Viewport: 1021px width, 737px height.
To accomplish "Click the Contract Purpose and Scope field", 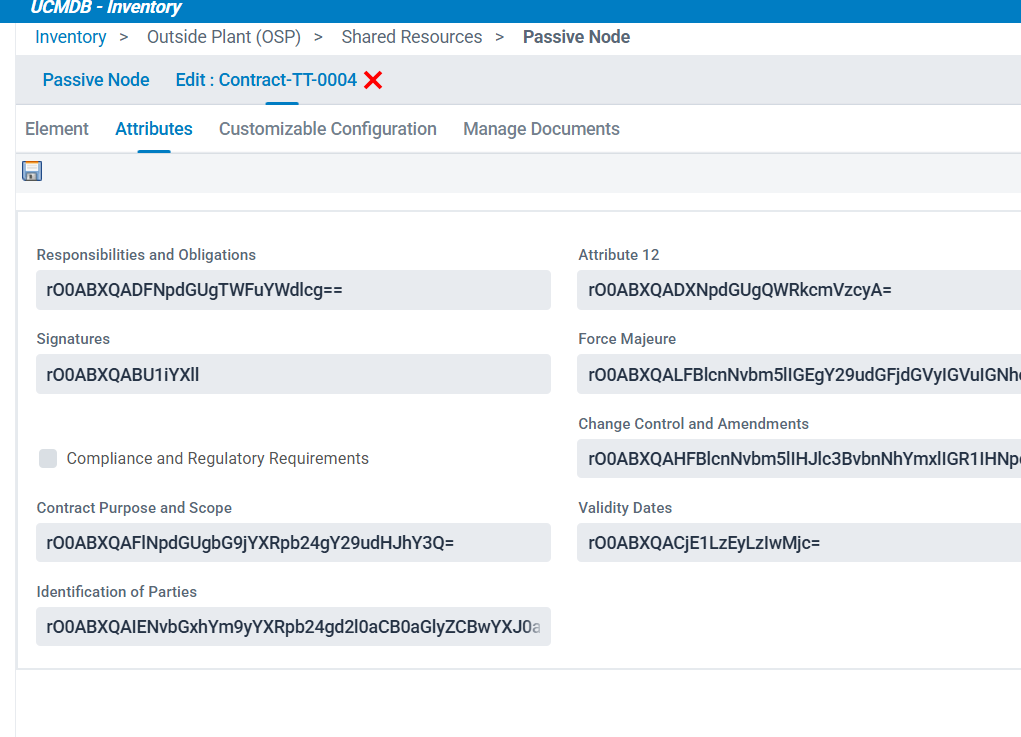I will click(293, 543).
